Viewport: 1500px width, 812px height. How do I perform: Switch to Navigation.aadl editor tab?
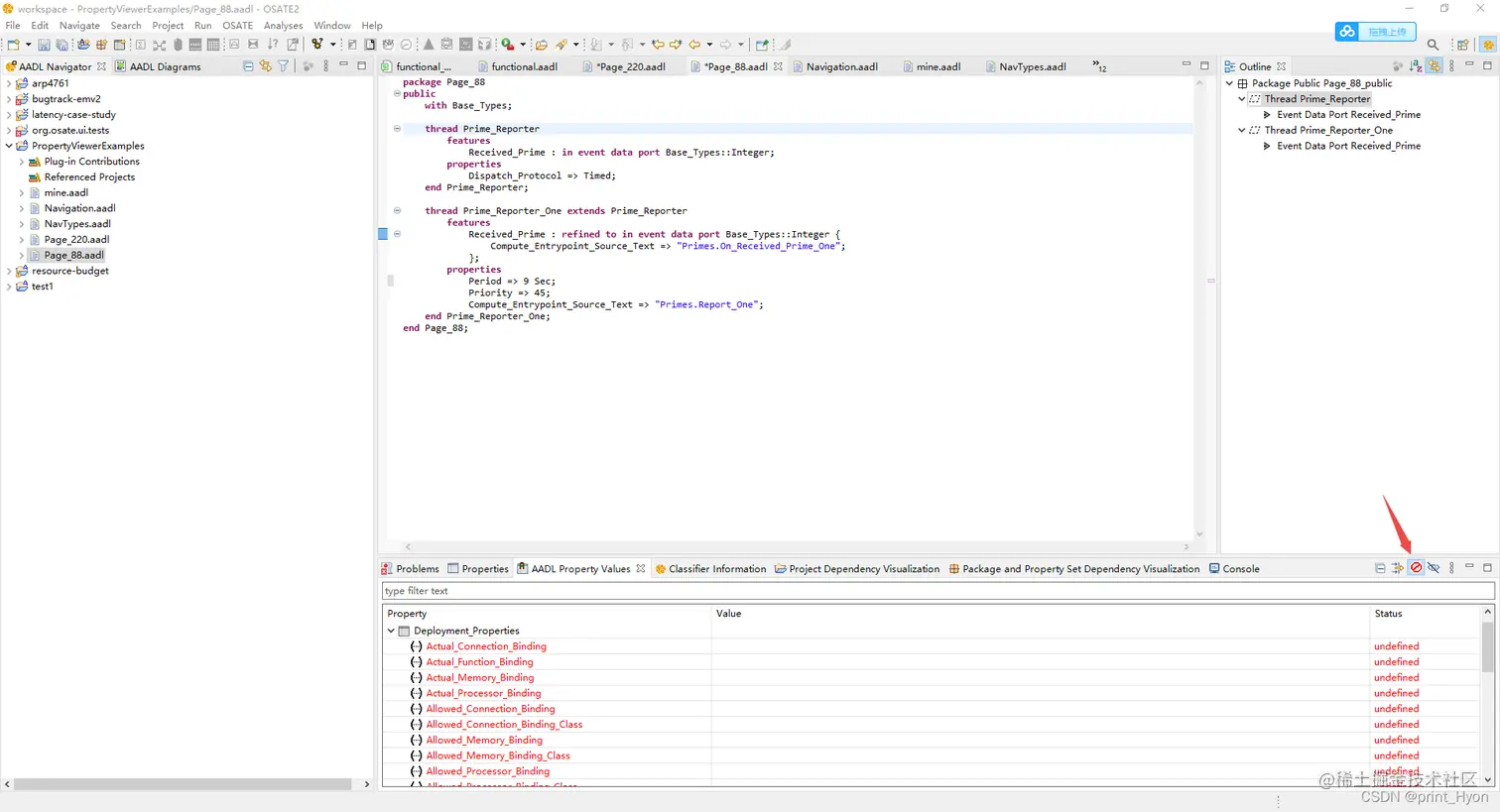click(x=835, y=66)
